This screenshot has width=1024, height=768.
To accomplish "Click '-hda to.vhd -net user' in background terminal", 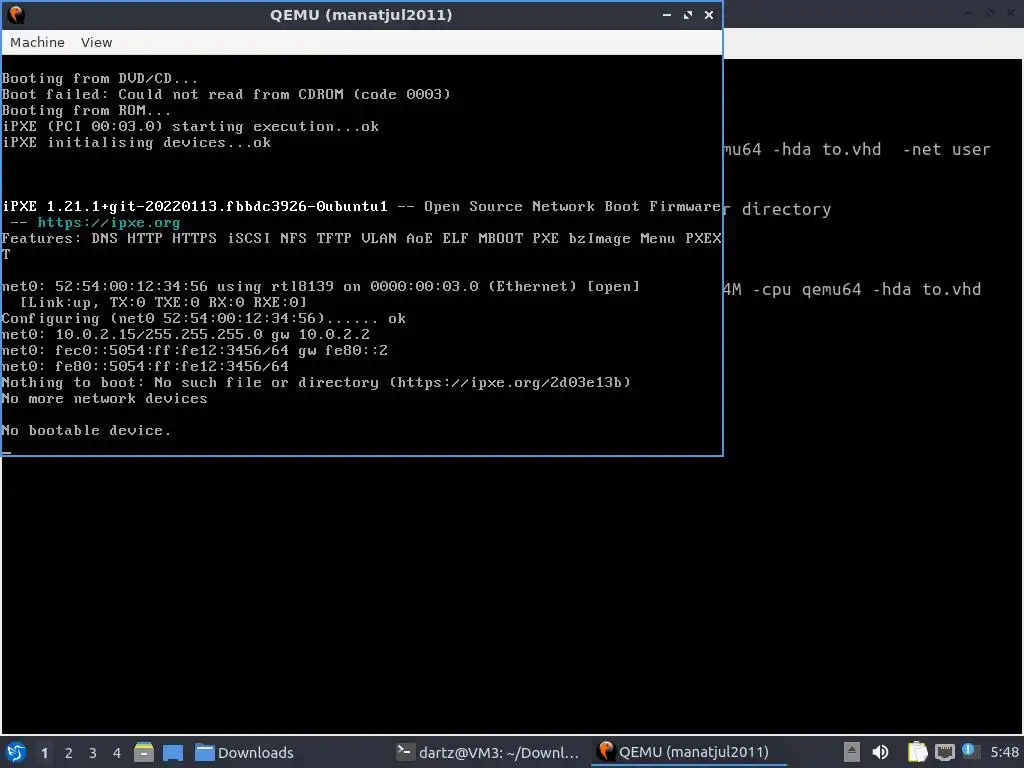I will tap(881, 150).
